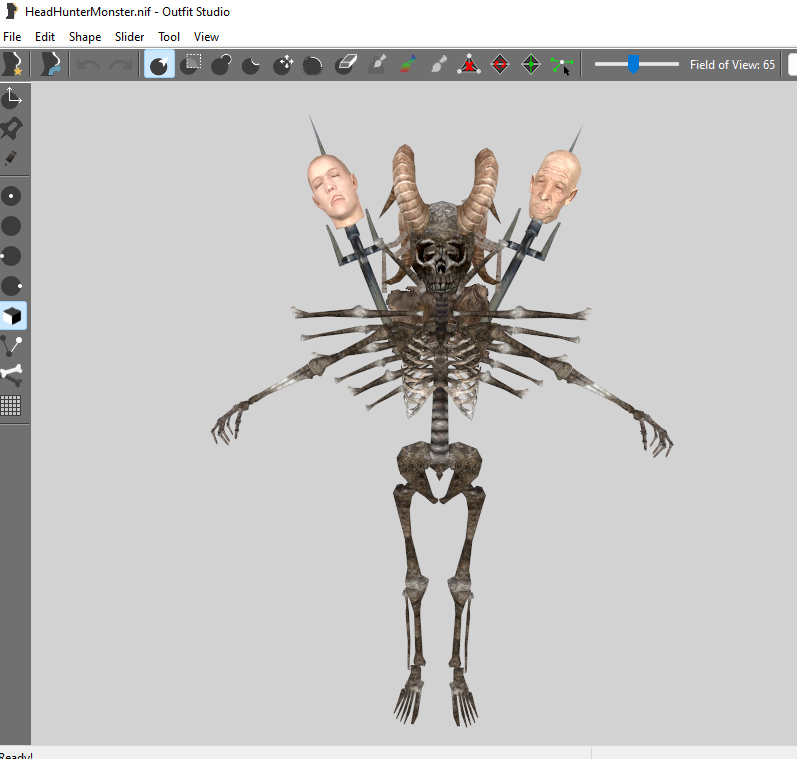Image resolution: width=797 pixels, height=759 pixels.
Task: Select the Undiff eraser brush
Action: click(346, 65)
